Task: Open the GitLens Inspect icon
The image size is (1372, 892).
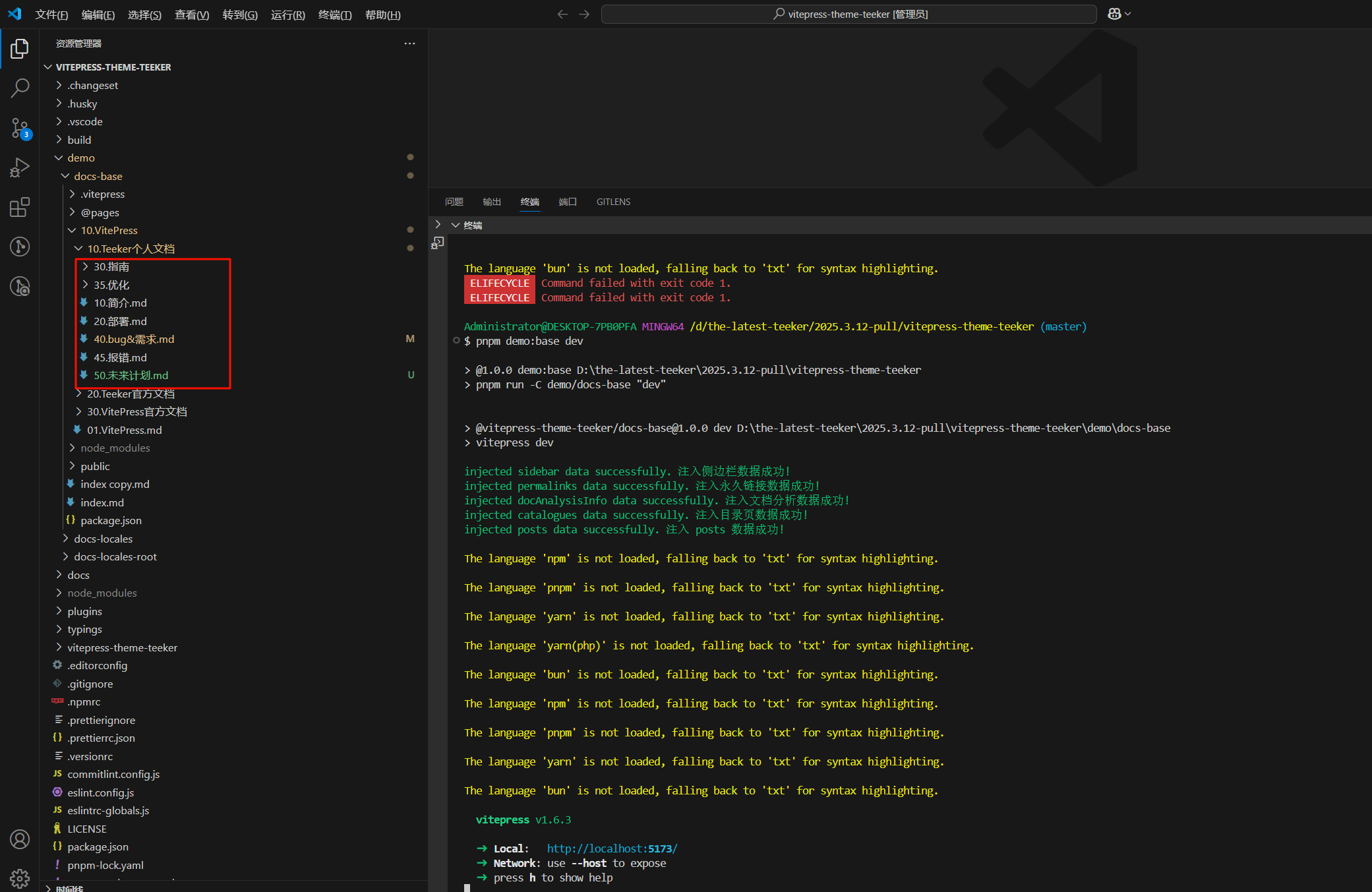Action: pos(20,286)
